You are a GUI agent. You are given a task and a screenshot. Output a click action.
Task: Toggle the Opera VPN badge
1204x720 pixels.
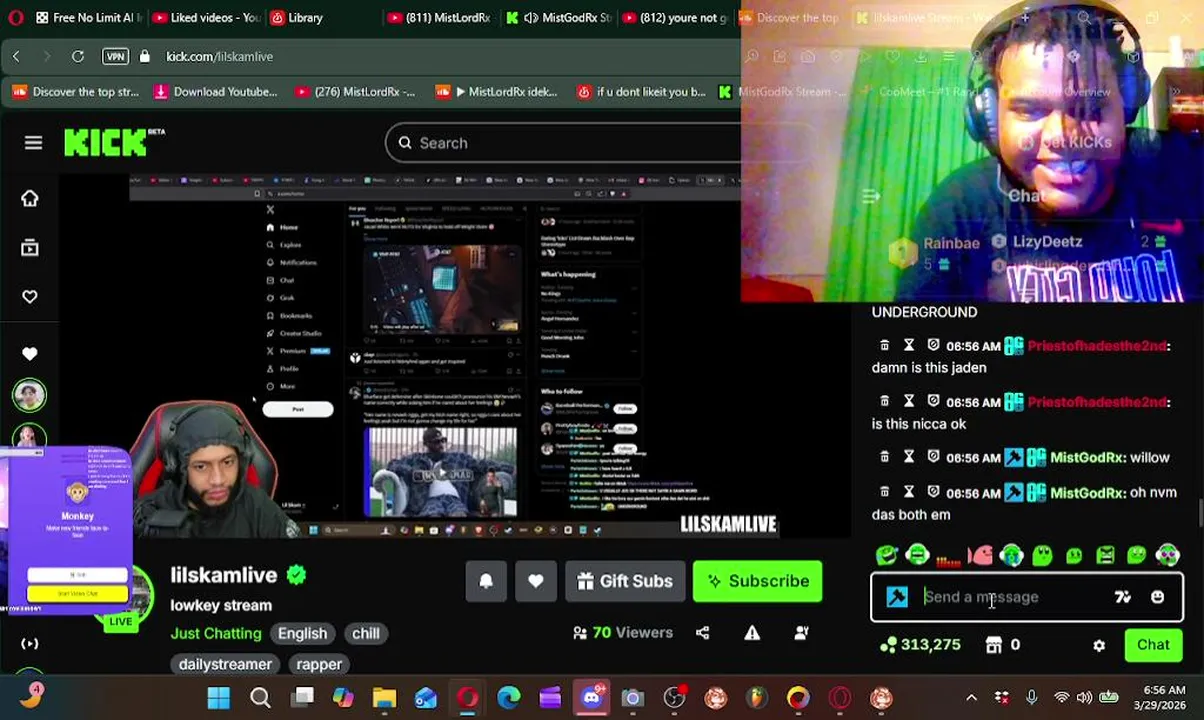coord(115,56)
